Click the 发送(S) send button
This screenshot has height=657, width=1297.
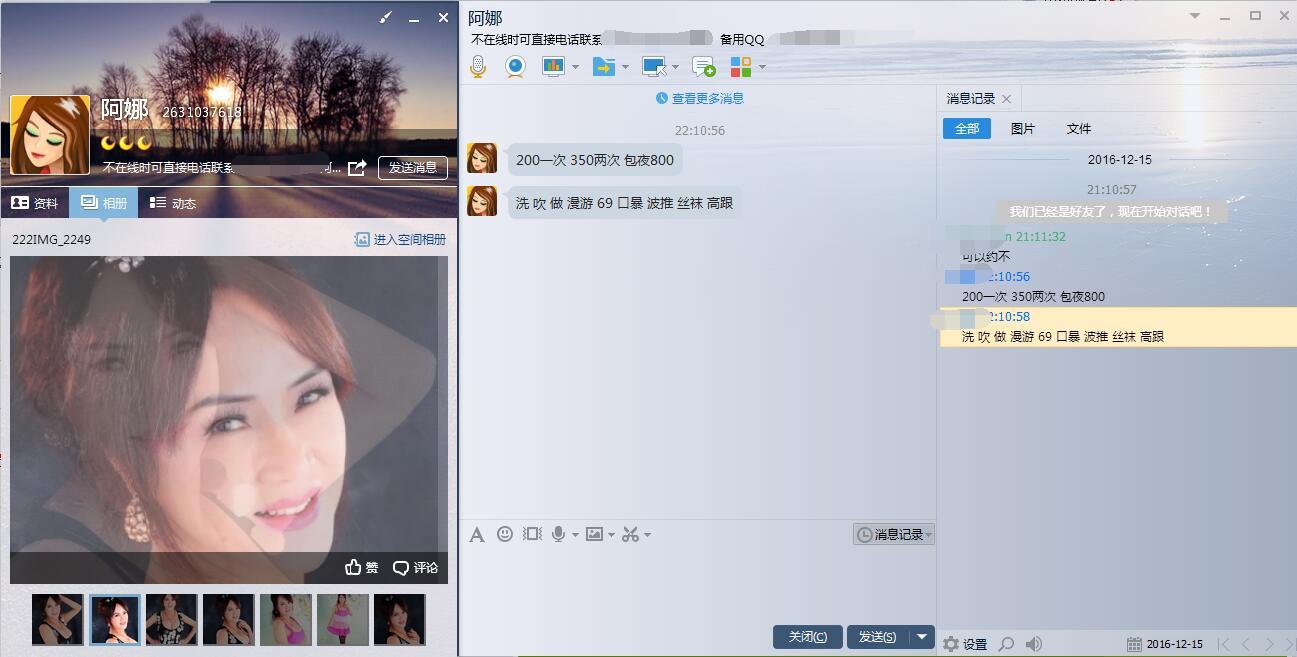coord(878,637)
